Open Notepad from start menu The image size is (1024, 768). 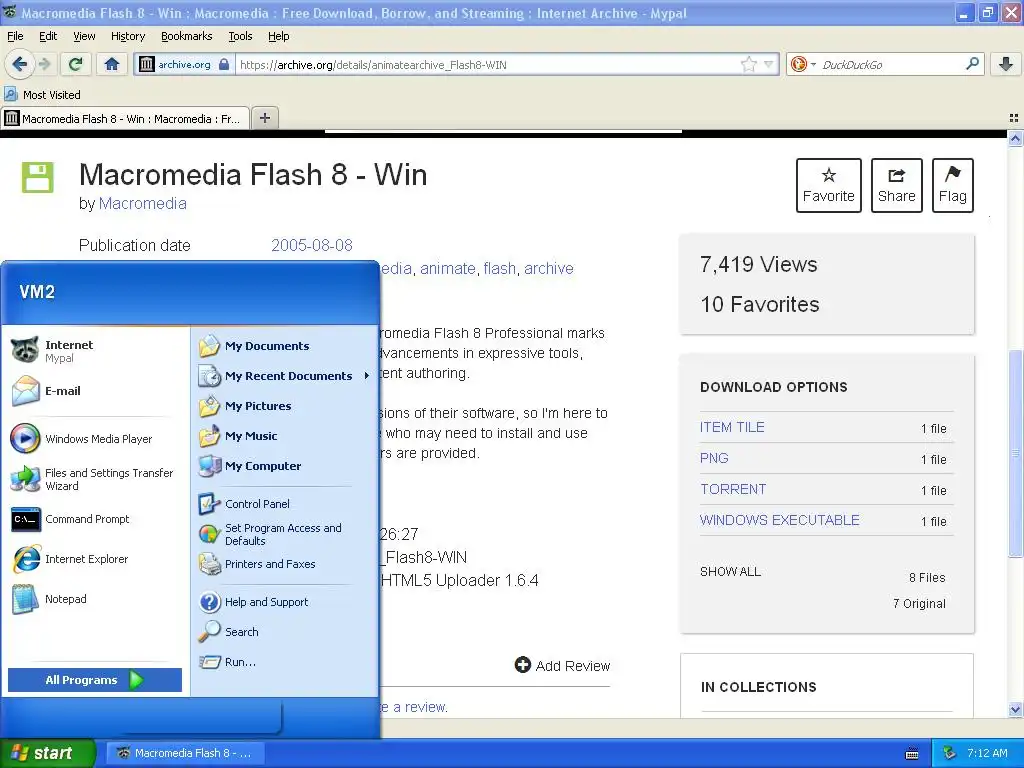click(x=96, y=599)
